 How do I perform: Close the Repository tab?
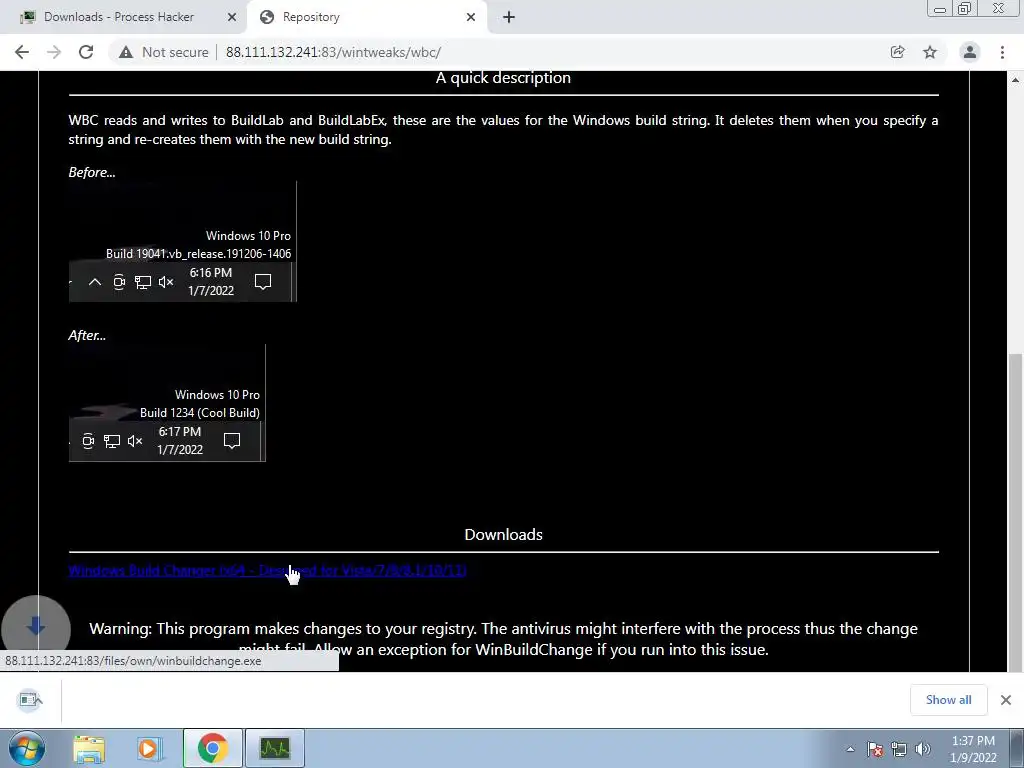tap(470, 17)
